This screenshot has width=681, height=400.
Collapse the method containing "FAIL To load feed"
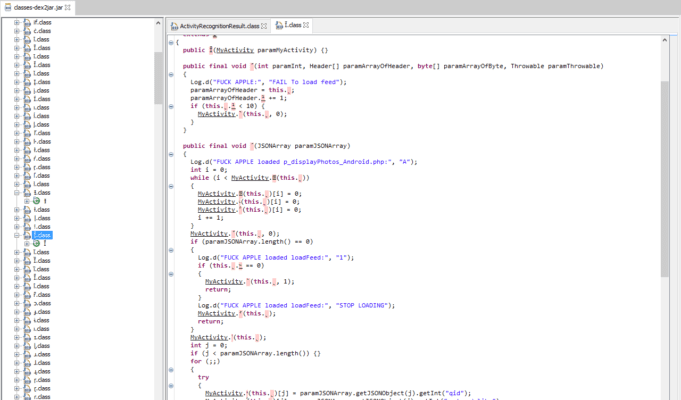(171, 74)
